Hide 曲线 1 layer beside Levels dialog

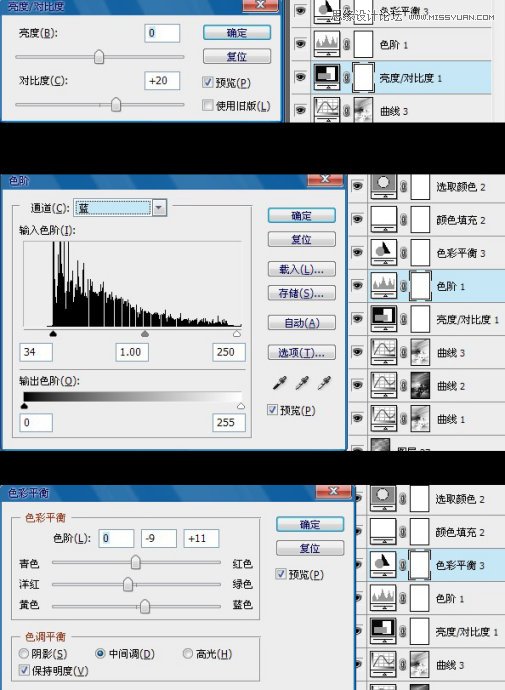click(357, 418)
